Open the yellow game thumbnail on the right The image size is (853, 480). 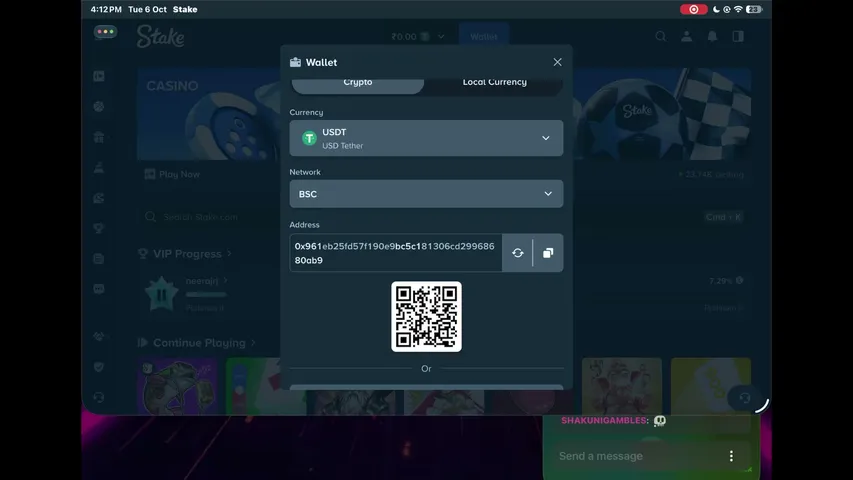tap(710, 386)
